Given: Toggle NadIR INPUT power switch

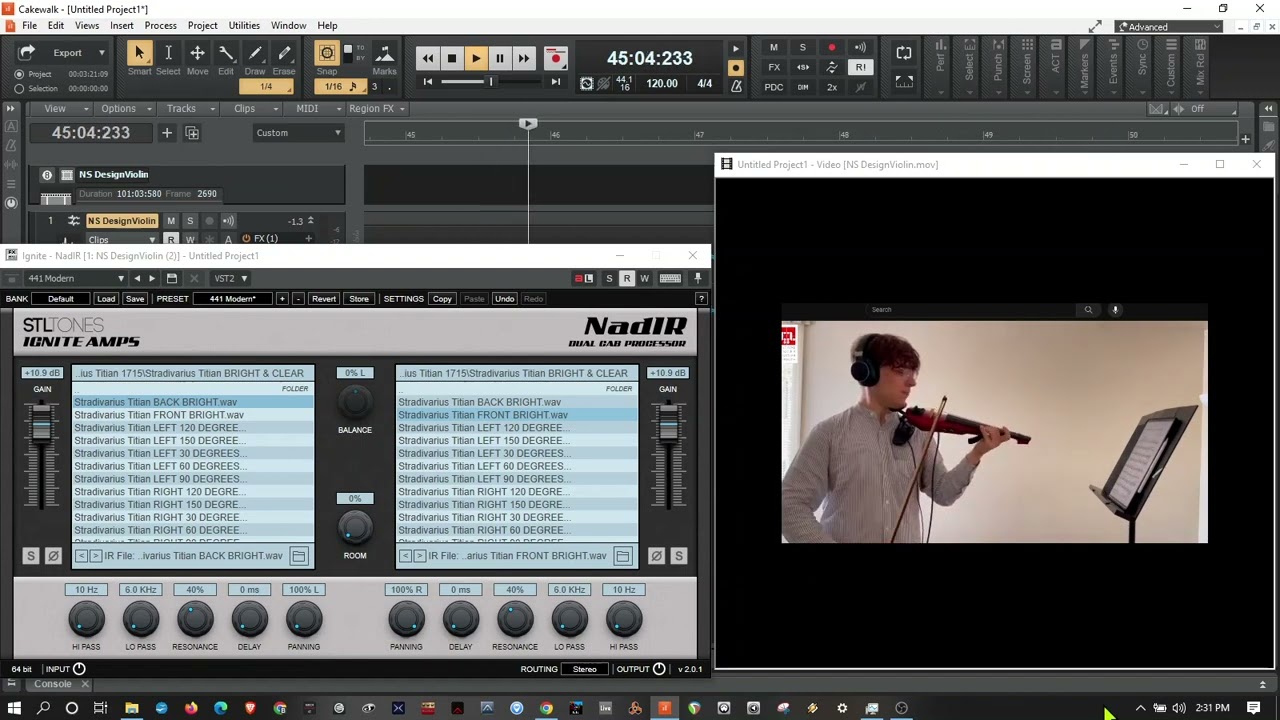Looking at the screenshot, I should [x=79, y=669].
